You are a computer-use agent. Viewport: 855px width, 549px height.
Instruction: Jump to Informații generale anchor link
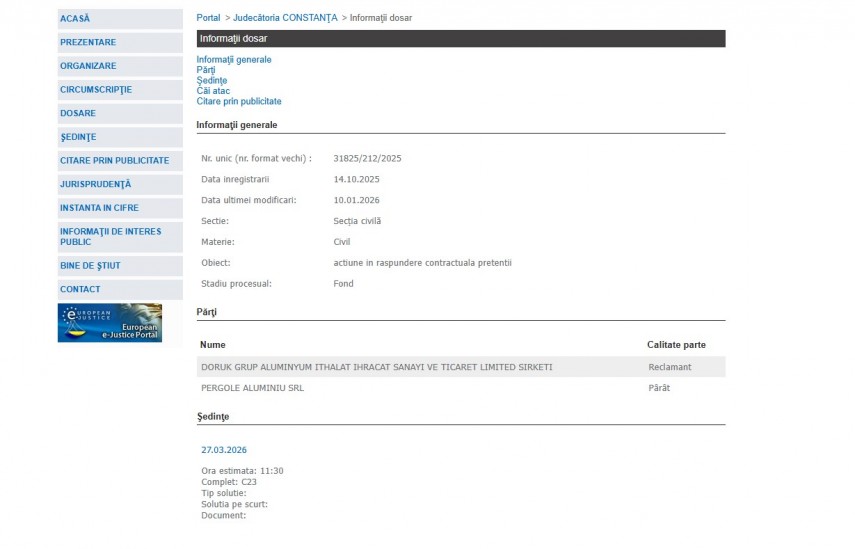coord(234,60)
